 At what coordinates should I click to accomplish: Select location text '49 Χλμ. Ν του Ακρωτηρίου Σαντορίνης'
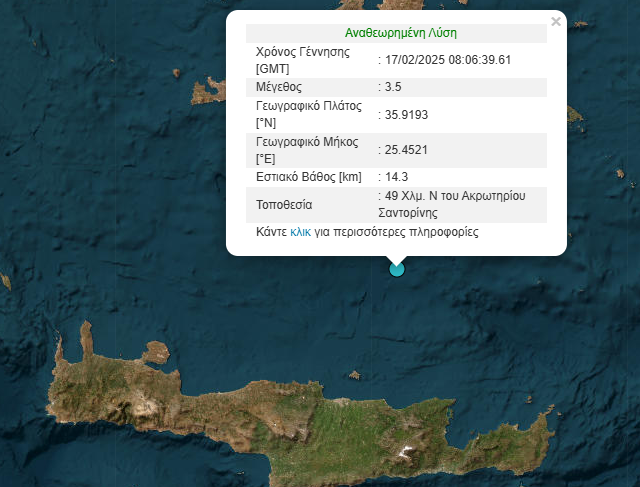pos(452,204)
